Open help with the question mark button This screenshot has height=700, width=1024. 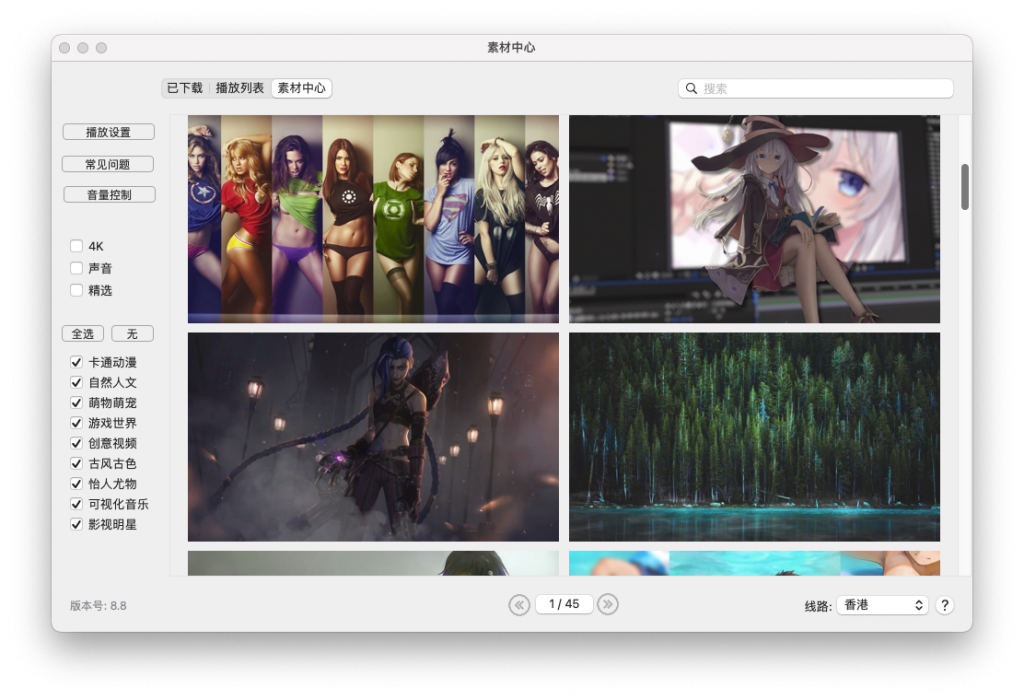[944, 605]
